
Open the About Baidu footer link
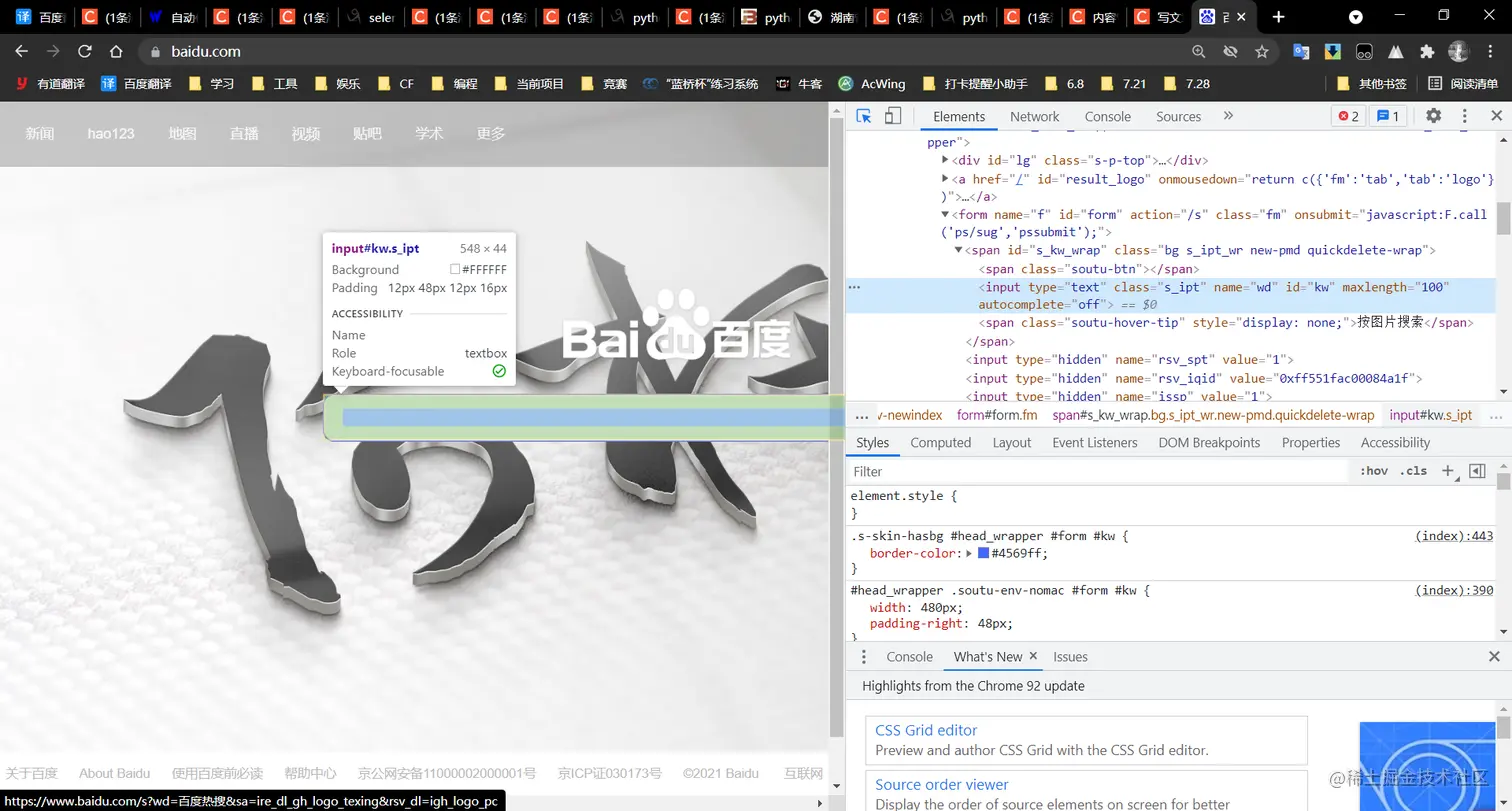tap(114, 773)
